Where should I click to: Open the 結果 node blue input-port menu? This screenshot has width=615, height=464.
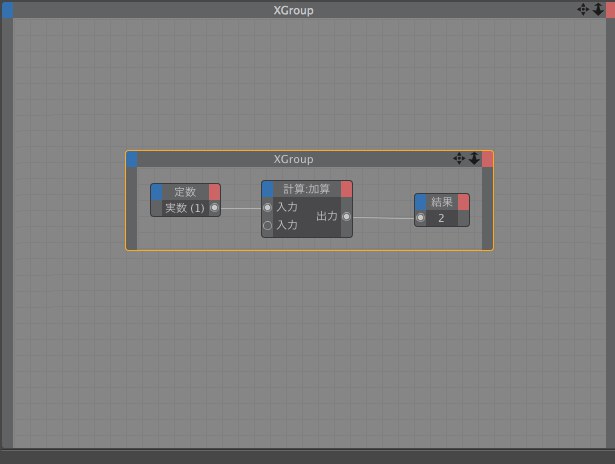point(421,202)
